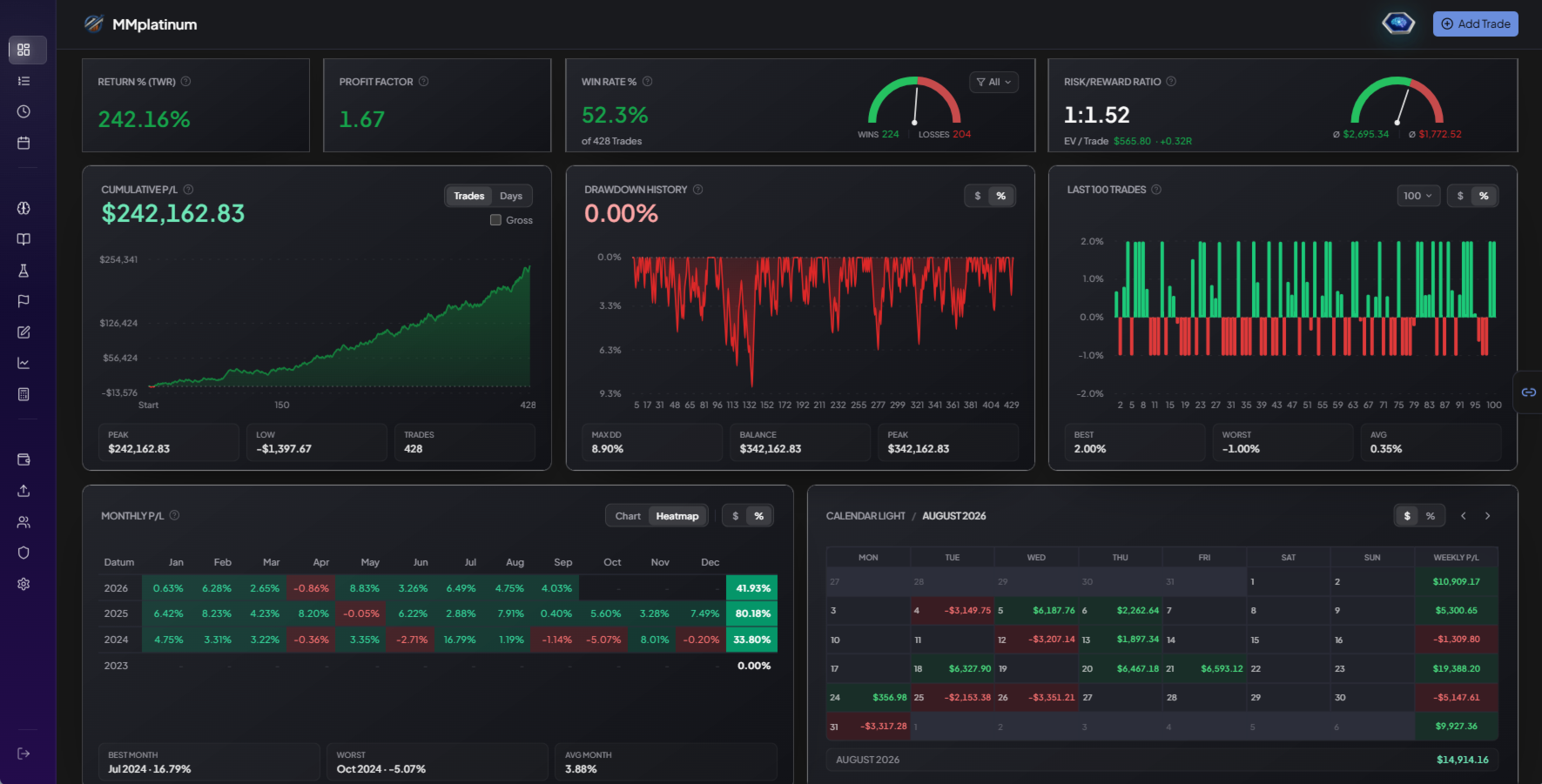Open the pencil notes icon in sidebar
Viewport: 1542px width, 784px height.
click(24, 332)
